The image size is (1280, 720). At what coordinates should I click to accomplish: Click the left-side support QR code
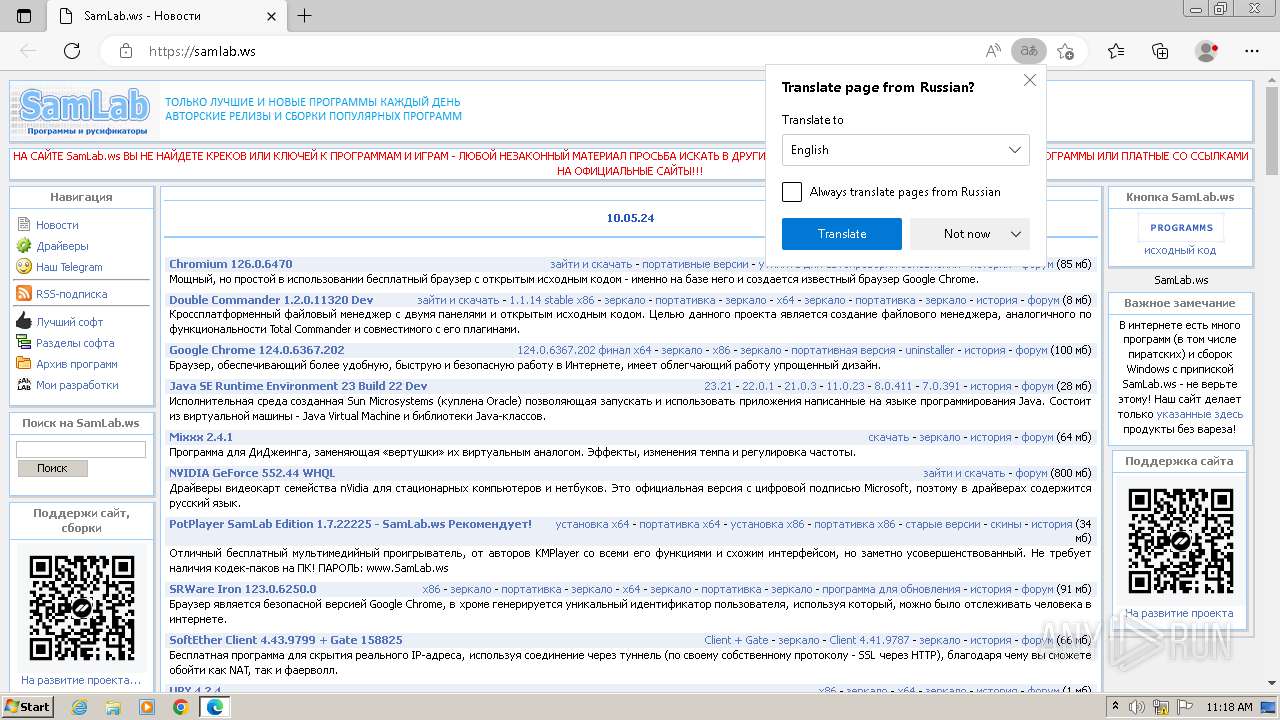pyautogui.click(x=82, y=609)
